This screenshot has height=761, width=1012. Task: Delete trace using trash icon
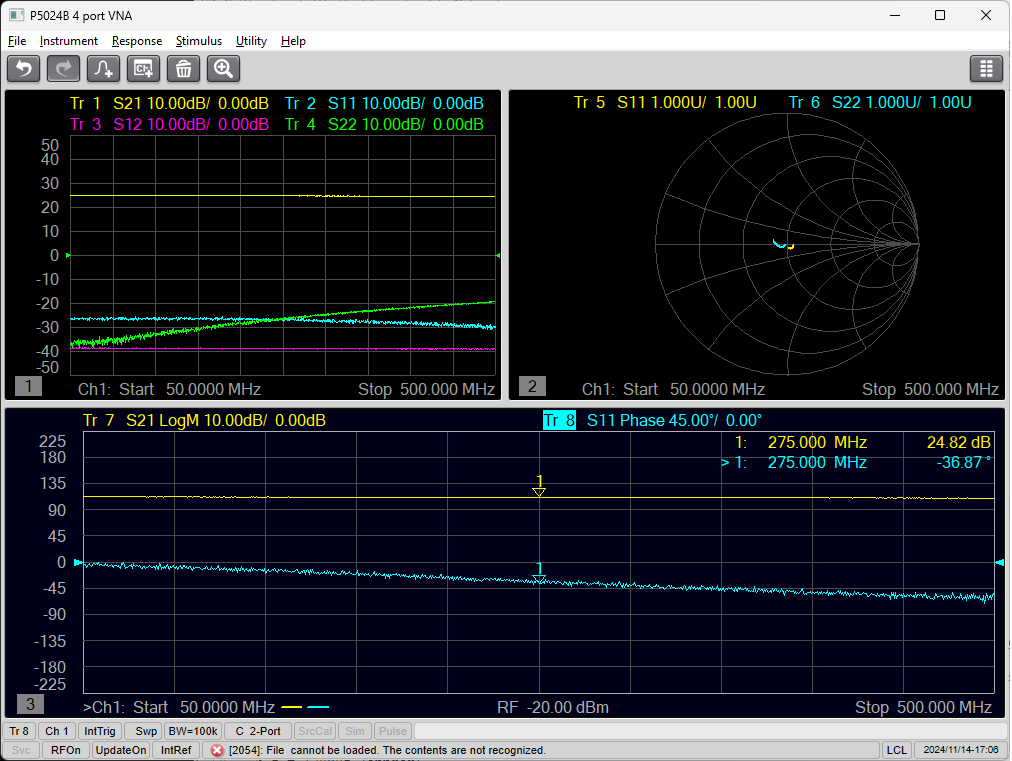[x=183, y=68]
